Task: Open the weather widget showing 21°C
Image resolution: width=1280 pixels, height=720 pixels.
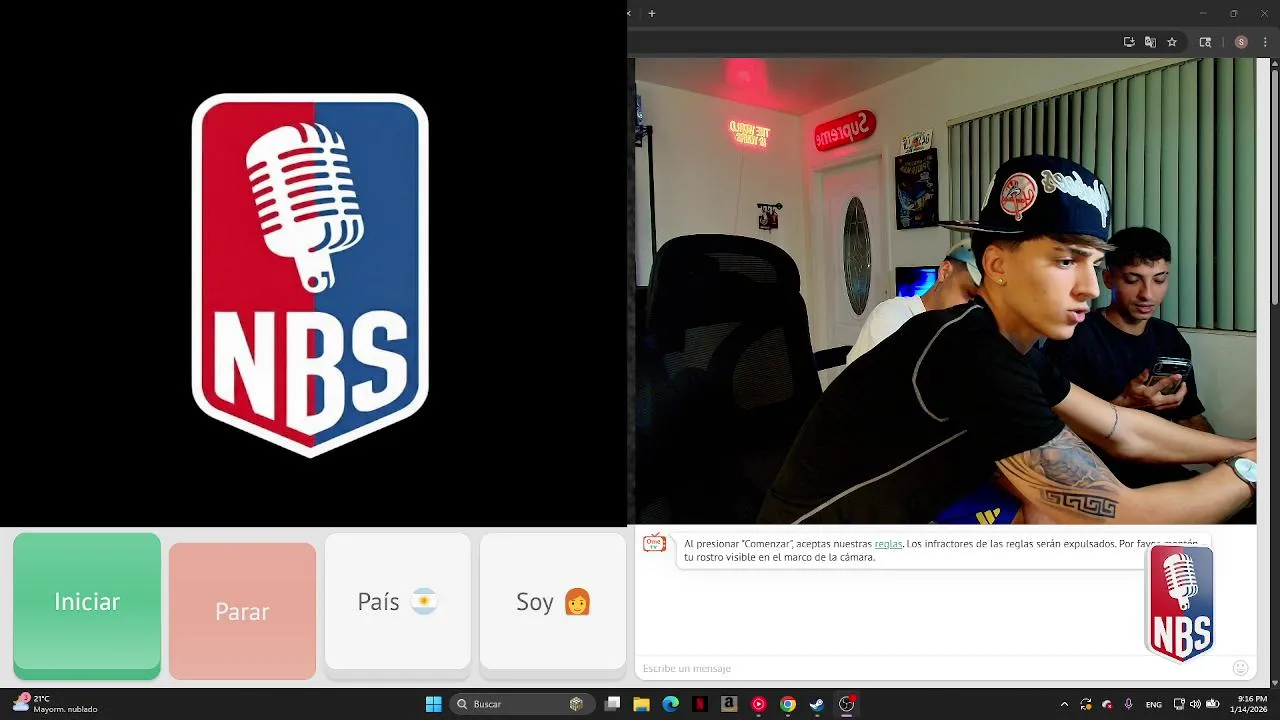Action: tap(56, 704)
